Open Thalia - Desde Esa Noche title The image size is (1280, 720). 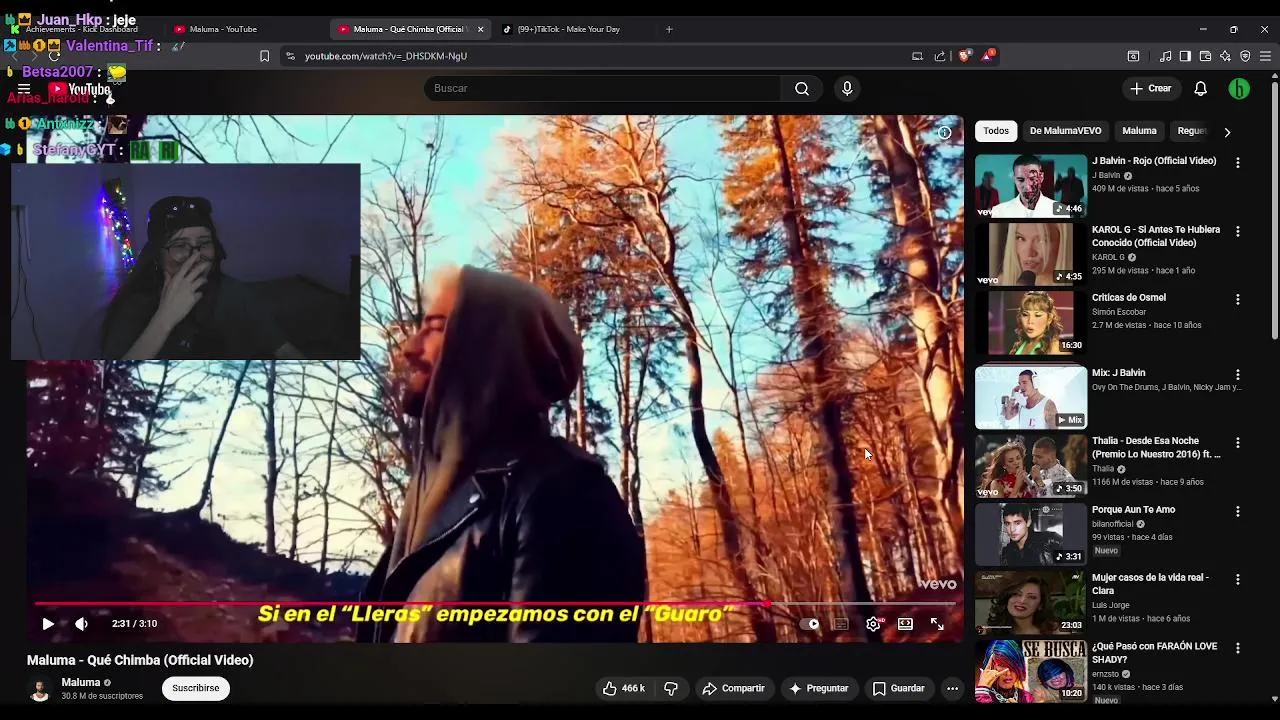[x=1156, y=447]
